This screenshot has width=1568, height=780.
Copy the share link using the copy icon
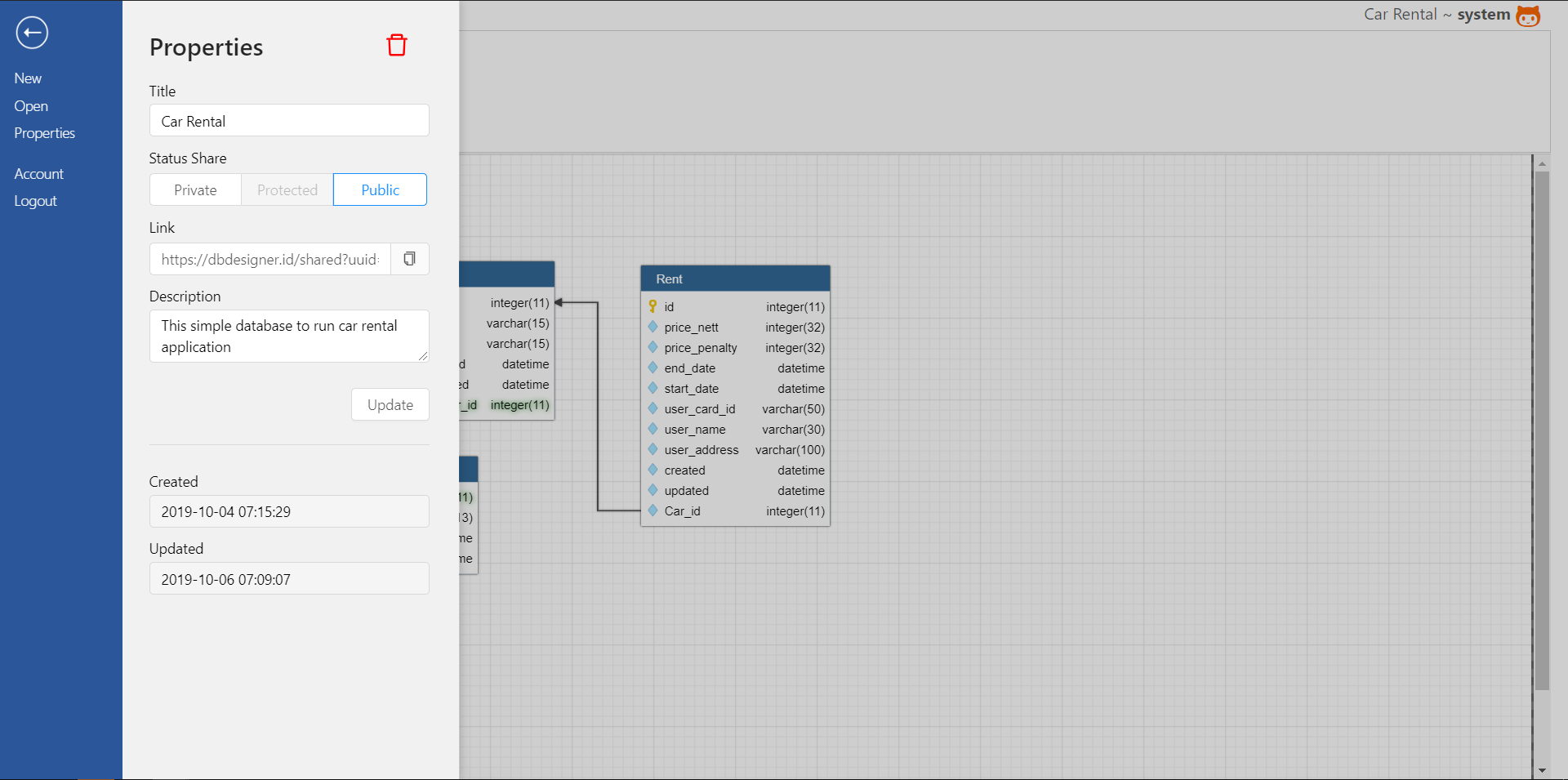coord(409,258)
